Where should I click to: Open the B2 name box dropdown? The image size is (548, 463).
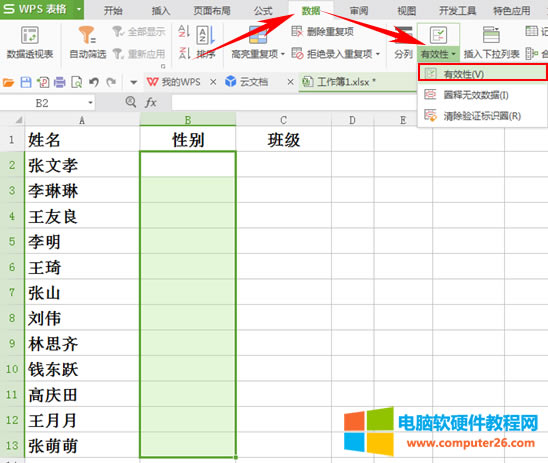90,103
